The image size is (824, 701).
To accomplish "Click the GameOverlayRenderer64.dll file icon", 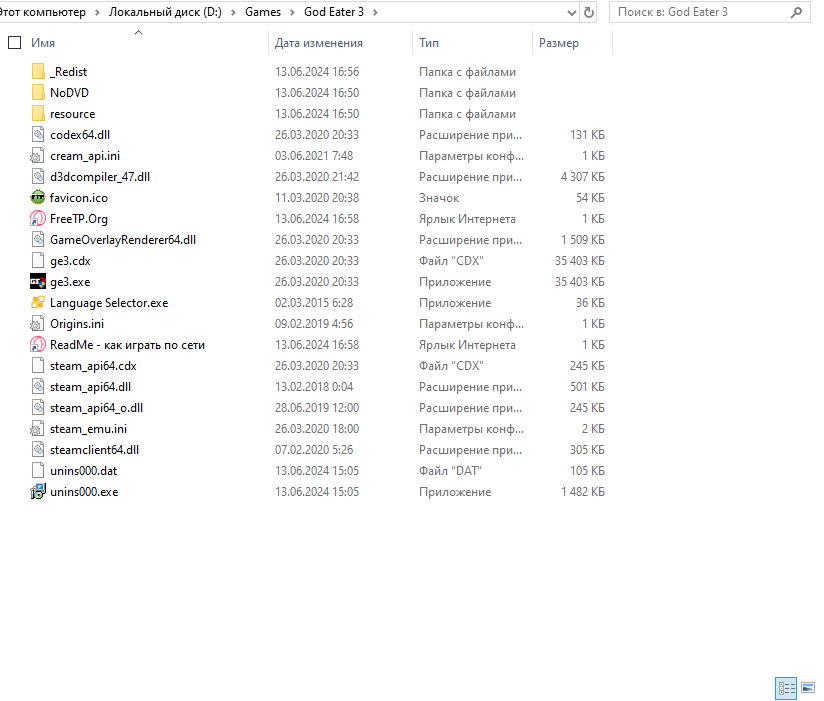I will click(x=38, y=240).
